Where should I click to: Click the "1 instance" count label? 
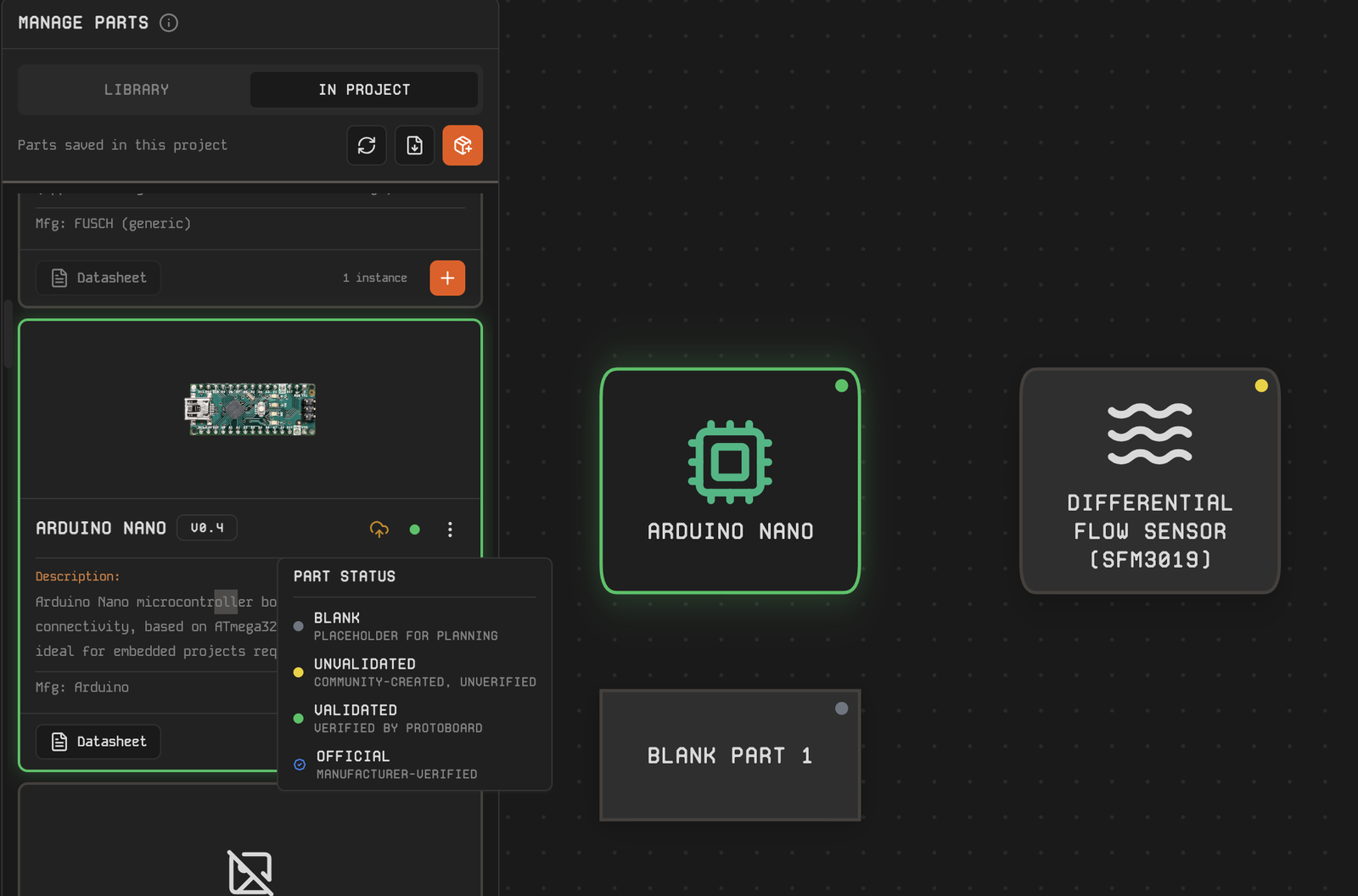point(374,277)
